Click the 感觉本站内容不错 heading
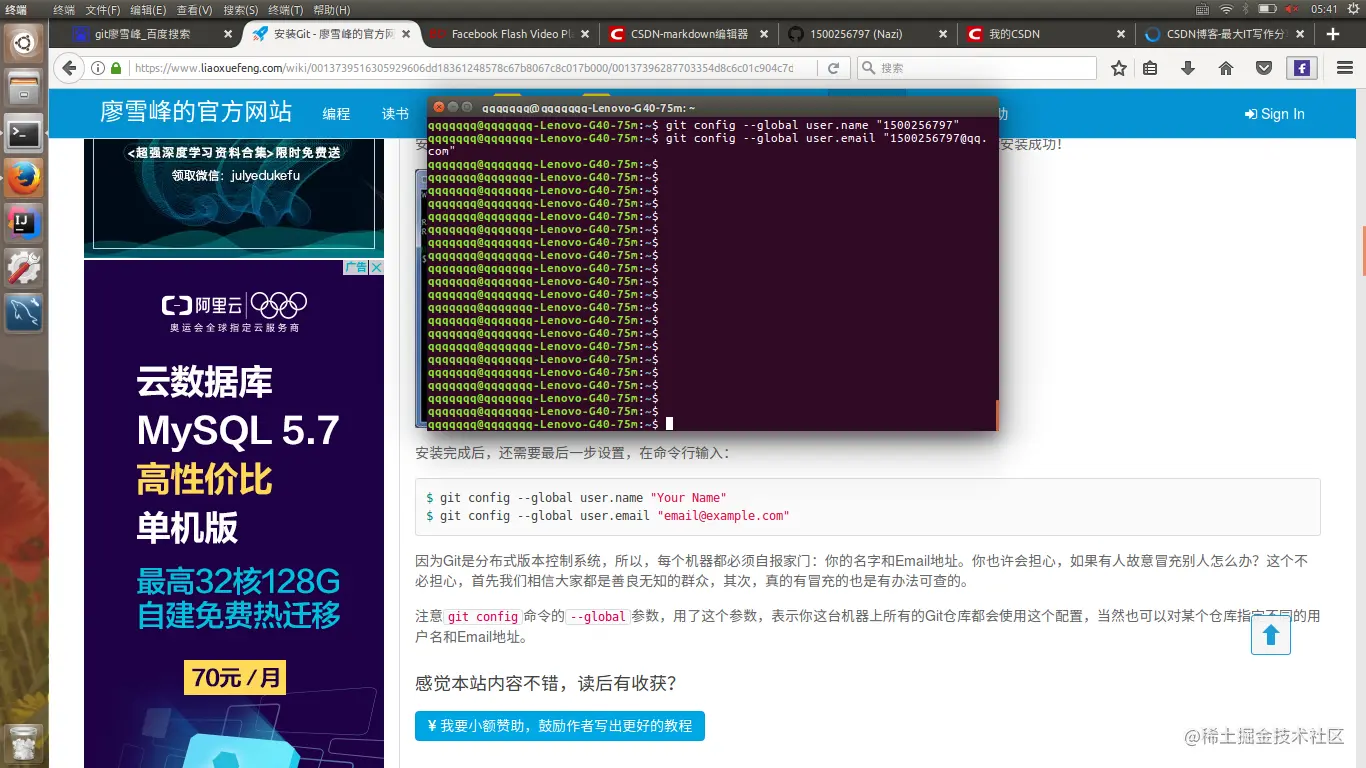The image size is (1366, 768). 546,684
